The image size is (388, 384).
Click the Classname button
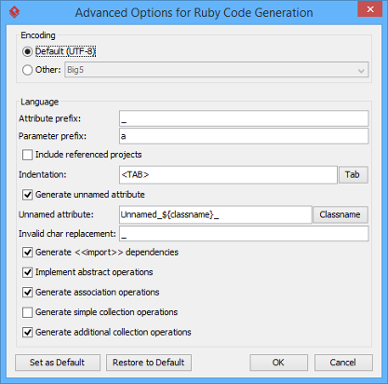tap(340, 215)
